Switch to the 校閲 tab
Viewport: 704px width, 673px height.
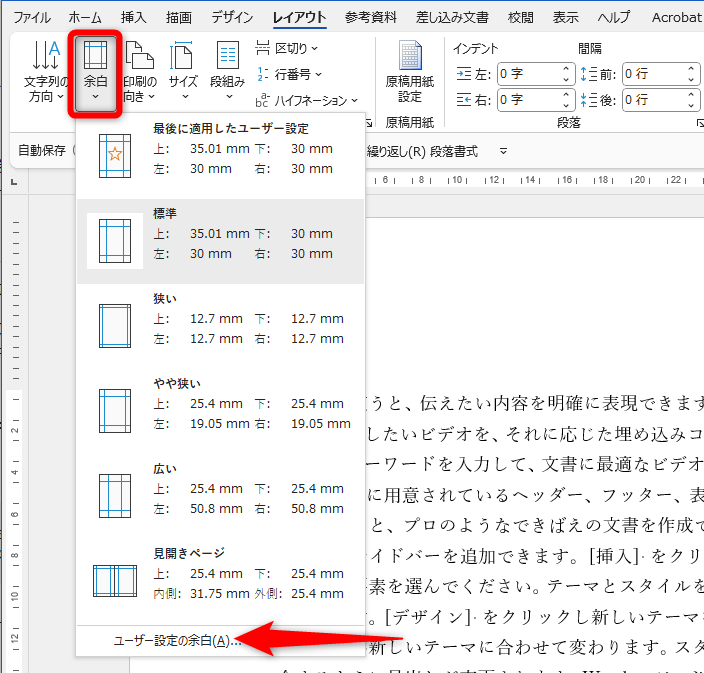pos(520,18)
